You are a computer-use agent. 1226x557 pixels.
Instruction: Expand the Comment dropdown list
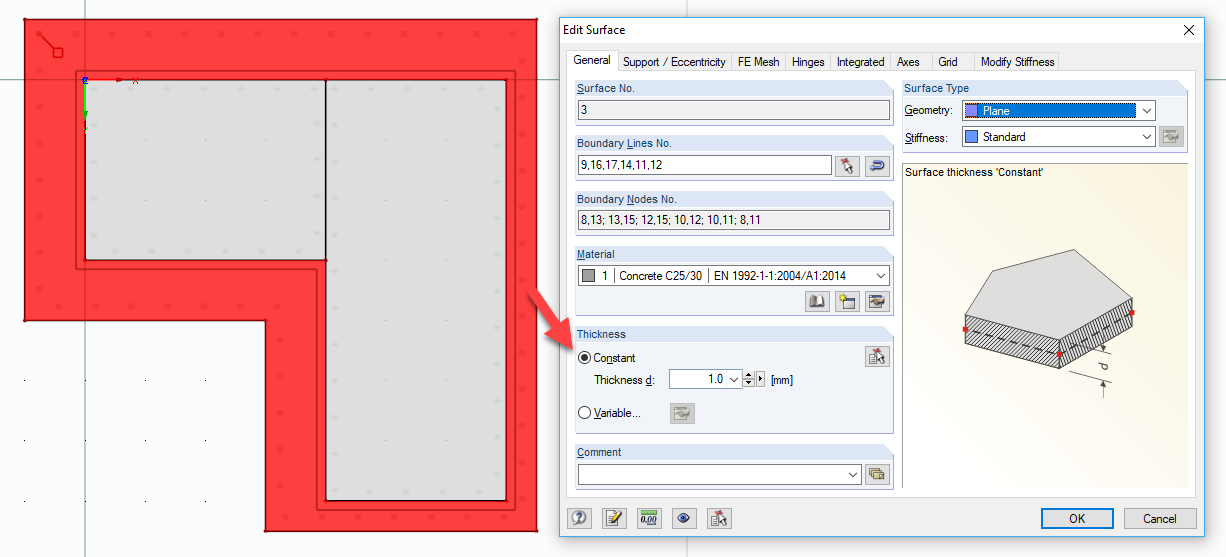(853, 474)
